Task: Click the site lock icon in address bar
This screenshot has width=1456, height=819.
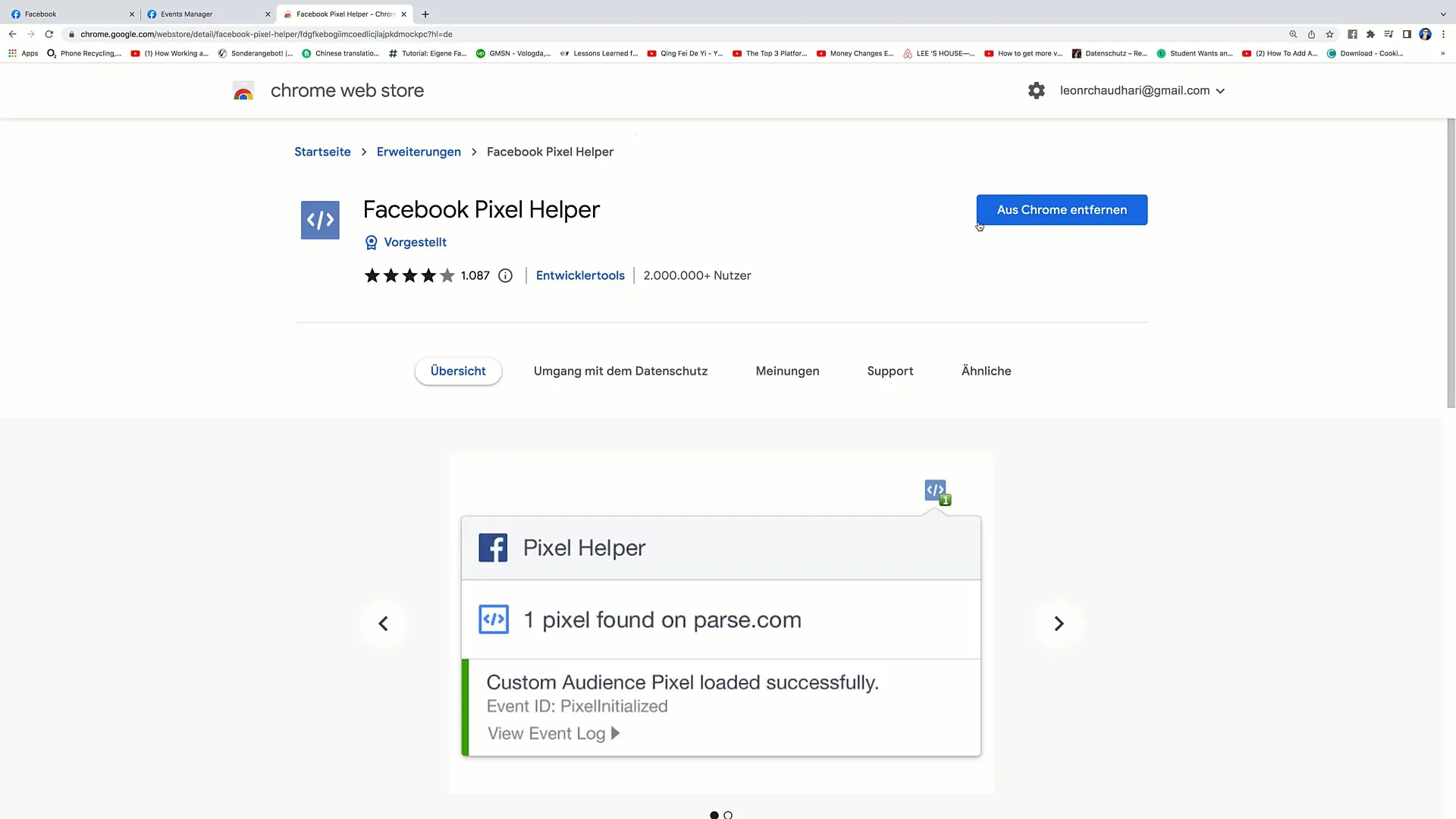Action: click(71, 34)
